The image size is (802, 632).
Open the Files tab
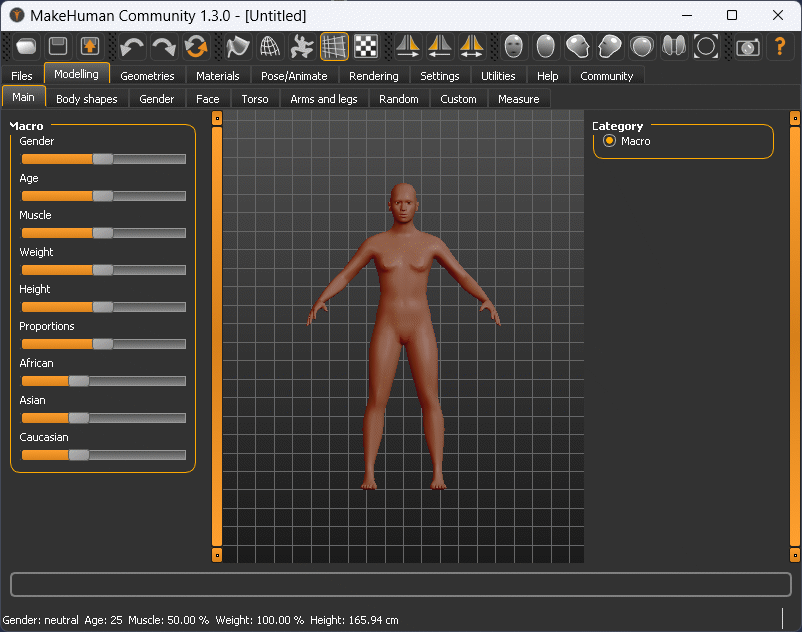pos(21,76)
